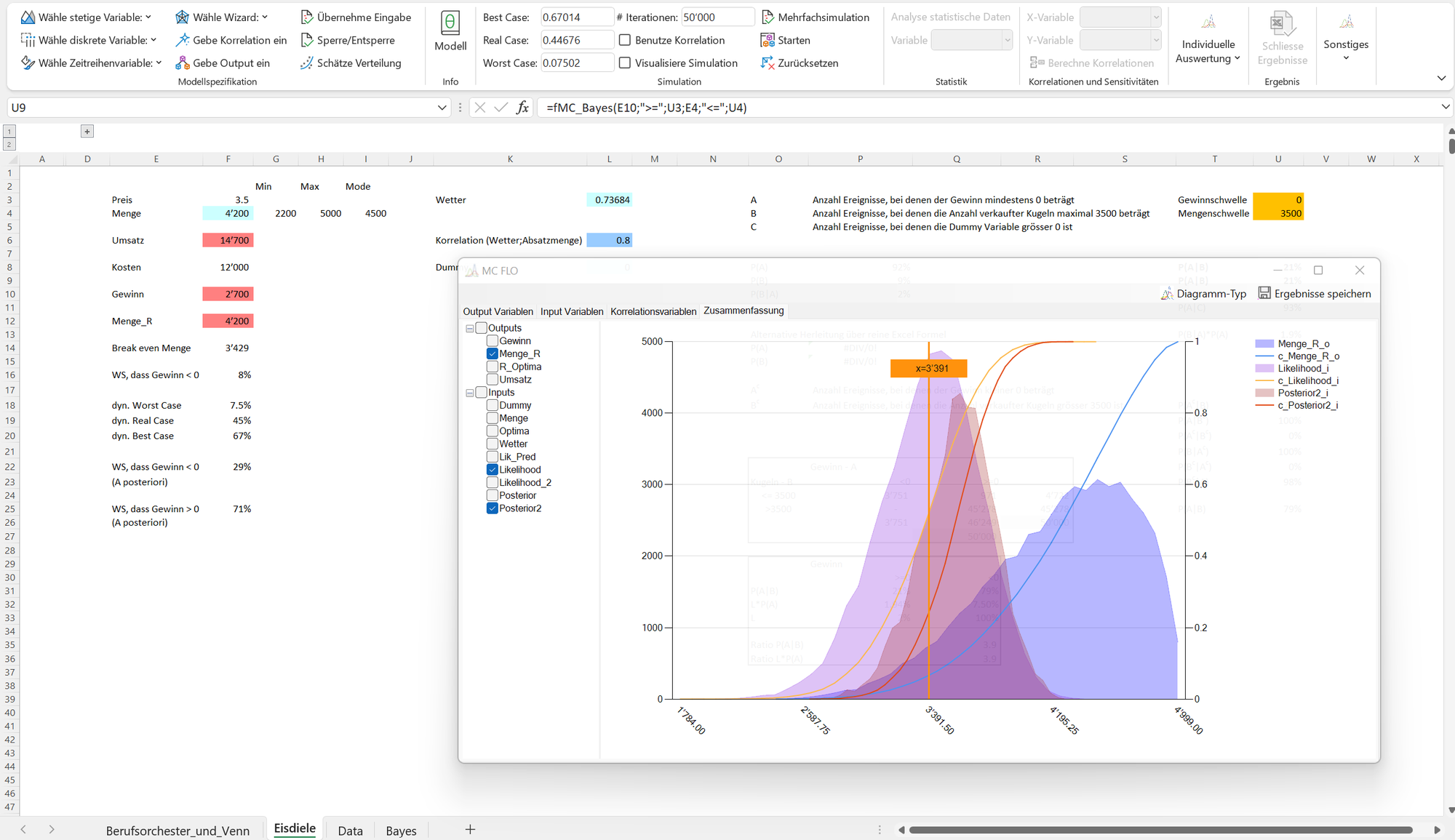Screen dimensions: 1455x840
Task: Open Berufsorchester_und_Venn sheet tab
Action: 178,831
